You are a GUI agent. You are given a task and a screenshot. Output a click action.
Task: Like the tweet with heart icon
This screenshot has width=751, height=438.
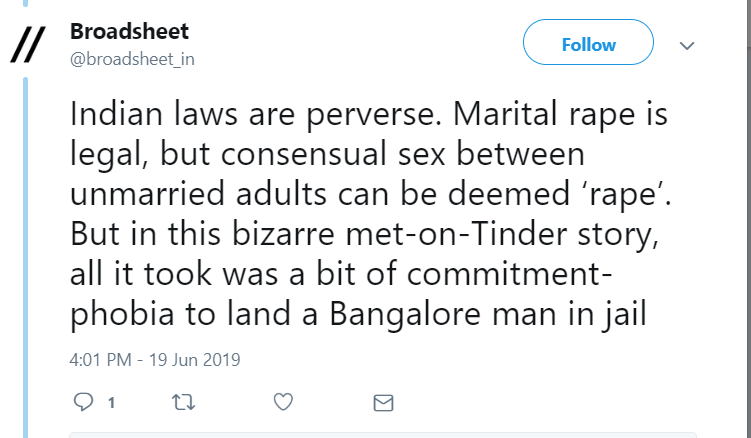coord(283,402)
